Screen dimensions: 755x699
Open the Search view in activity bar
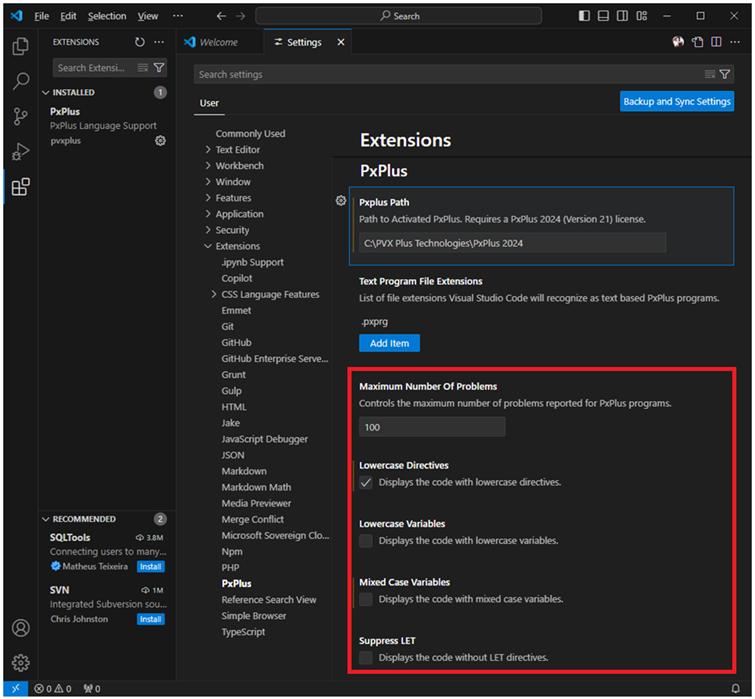point(20,82)
